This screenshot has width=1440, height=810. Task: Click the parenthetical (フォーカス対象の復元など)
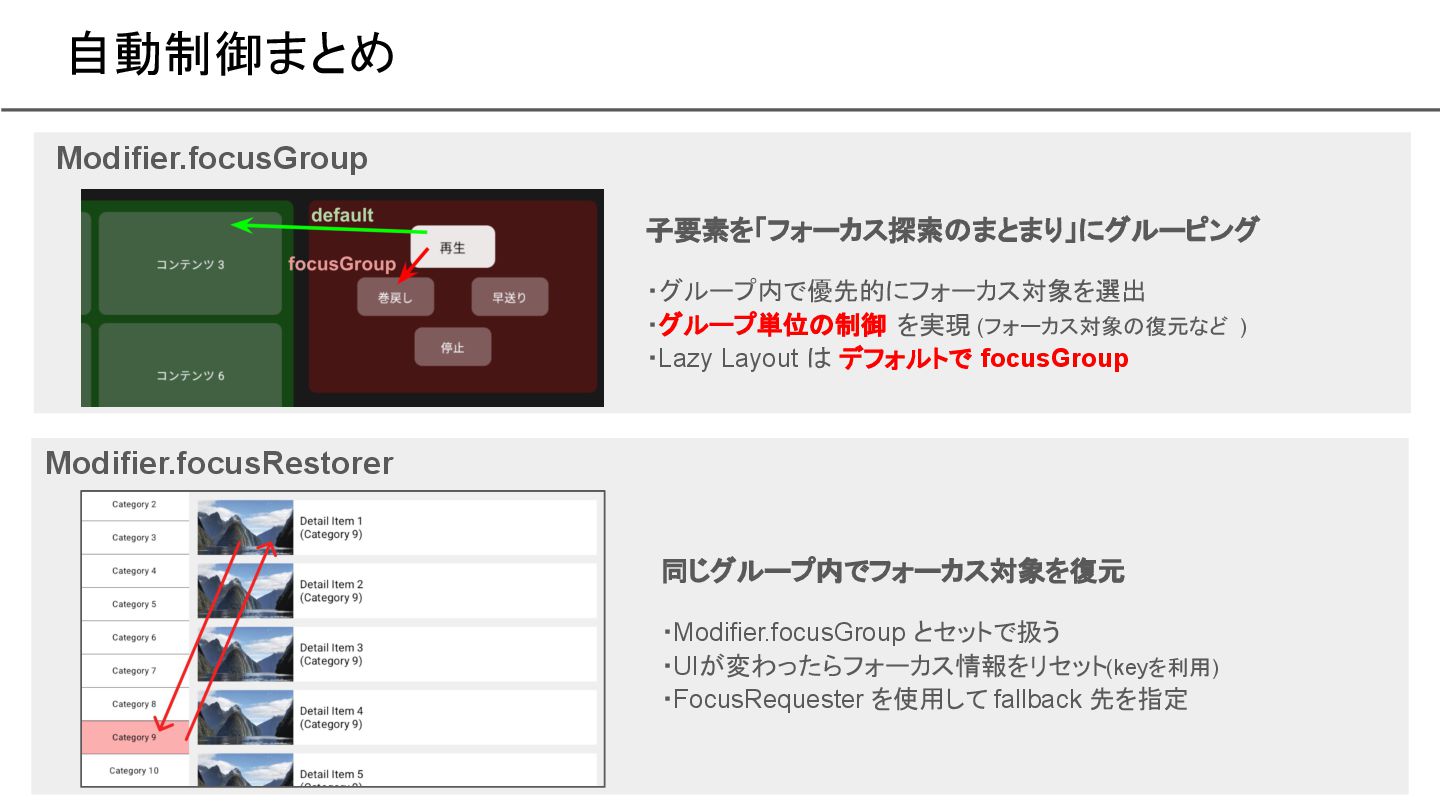[1111, 326]
